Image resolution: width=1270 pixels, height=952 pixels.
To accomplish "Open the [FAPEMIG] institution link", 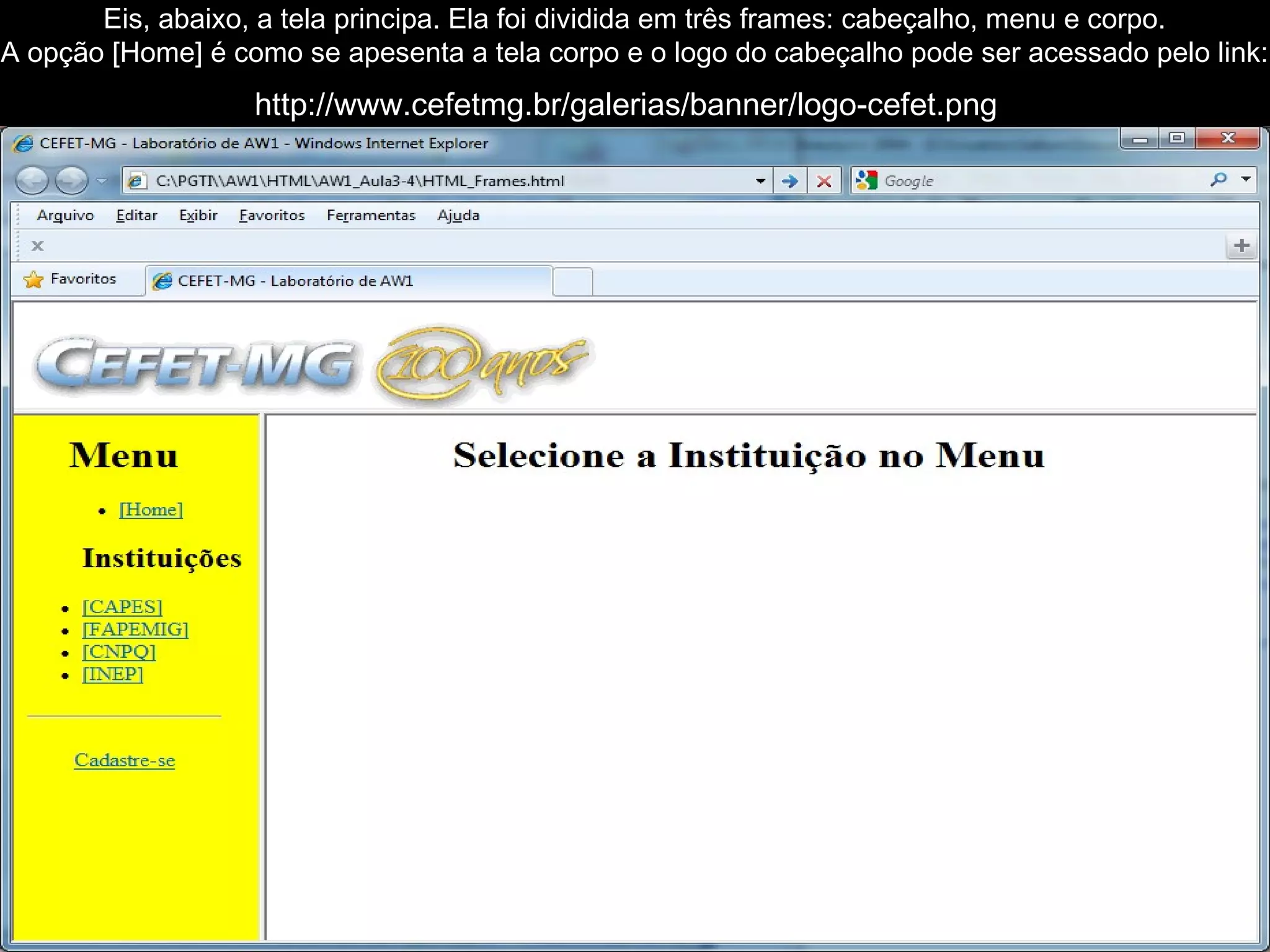I will [x=135, y=629].
